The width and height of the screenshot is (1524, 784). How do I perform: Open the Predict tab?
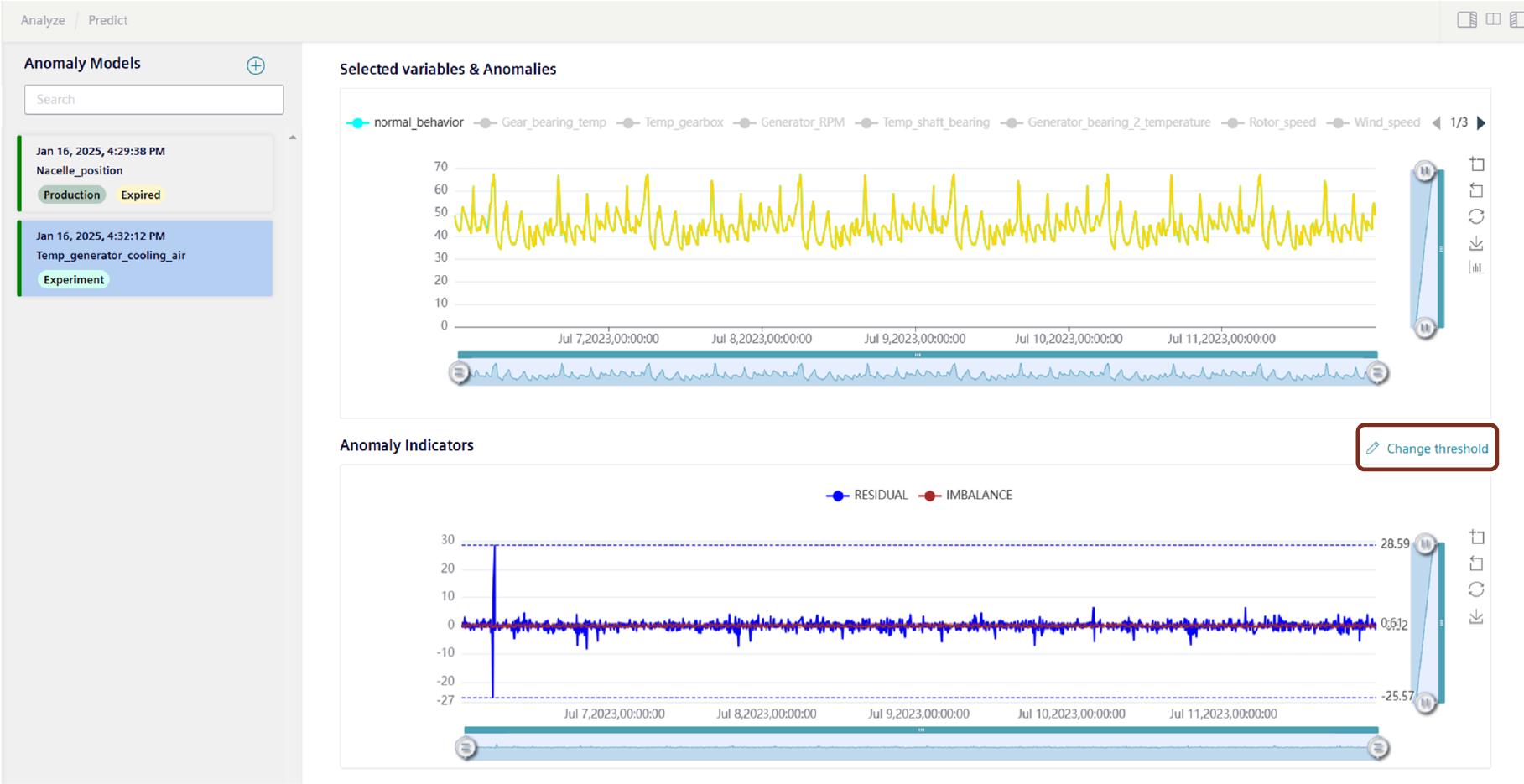[108, 20]
